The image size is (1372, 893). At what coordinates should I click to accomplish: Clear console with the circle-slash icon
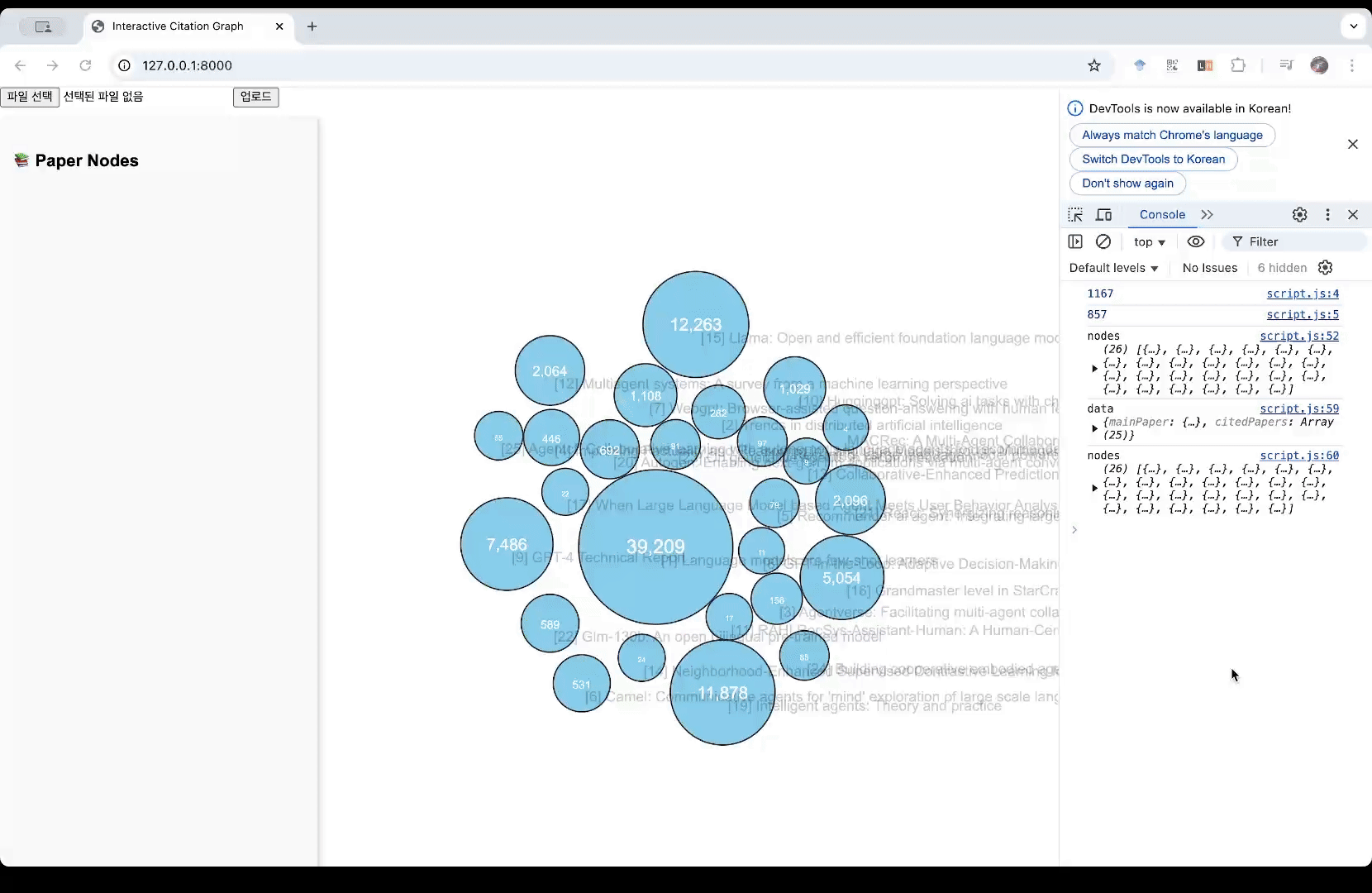coord(1103,241)
